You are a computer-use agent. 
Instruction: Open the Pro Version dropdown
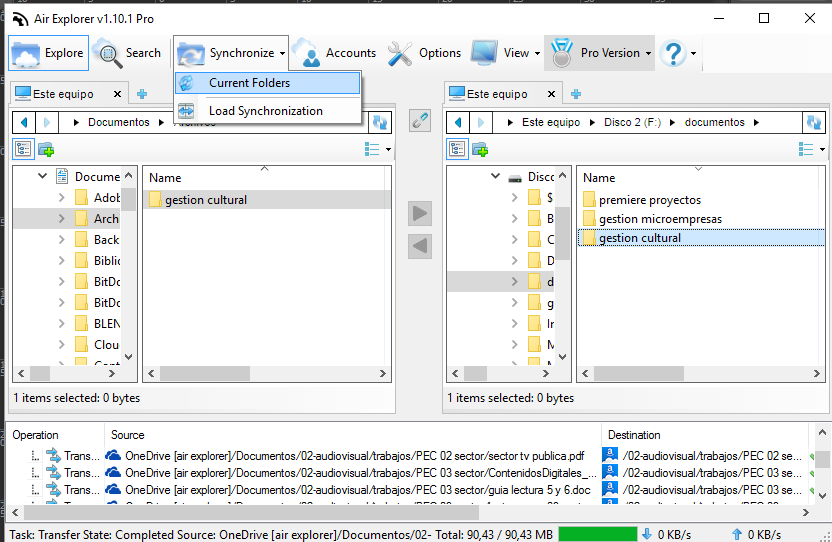(x=600, y=53)
